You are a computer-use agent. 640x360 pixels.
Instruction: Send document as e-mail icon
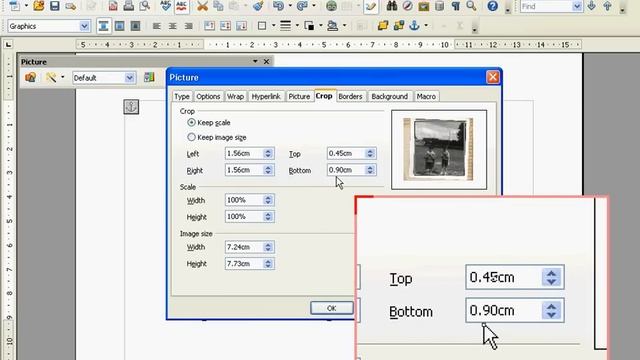[x=70, y=6]
